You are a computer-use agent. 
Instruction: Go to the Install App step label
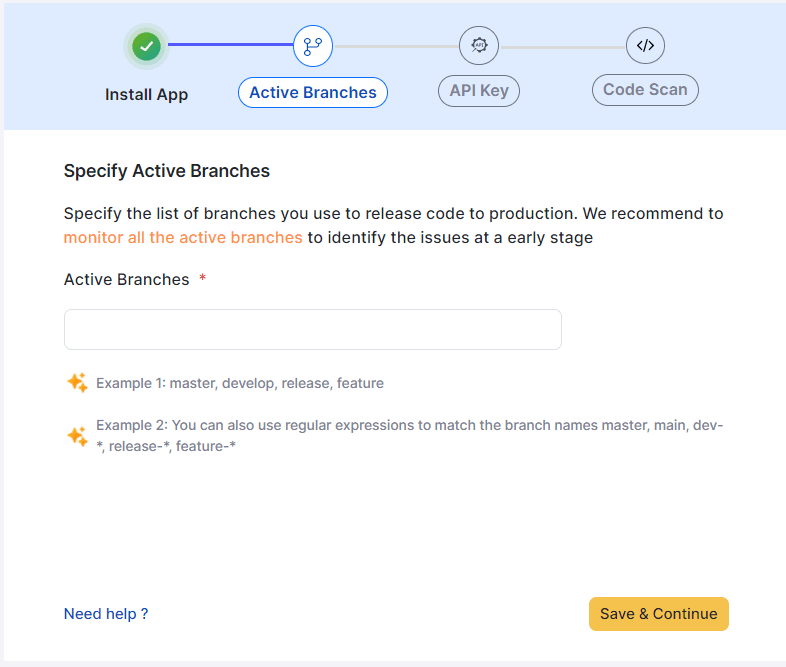point(146,95)
